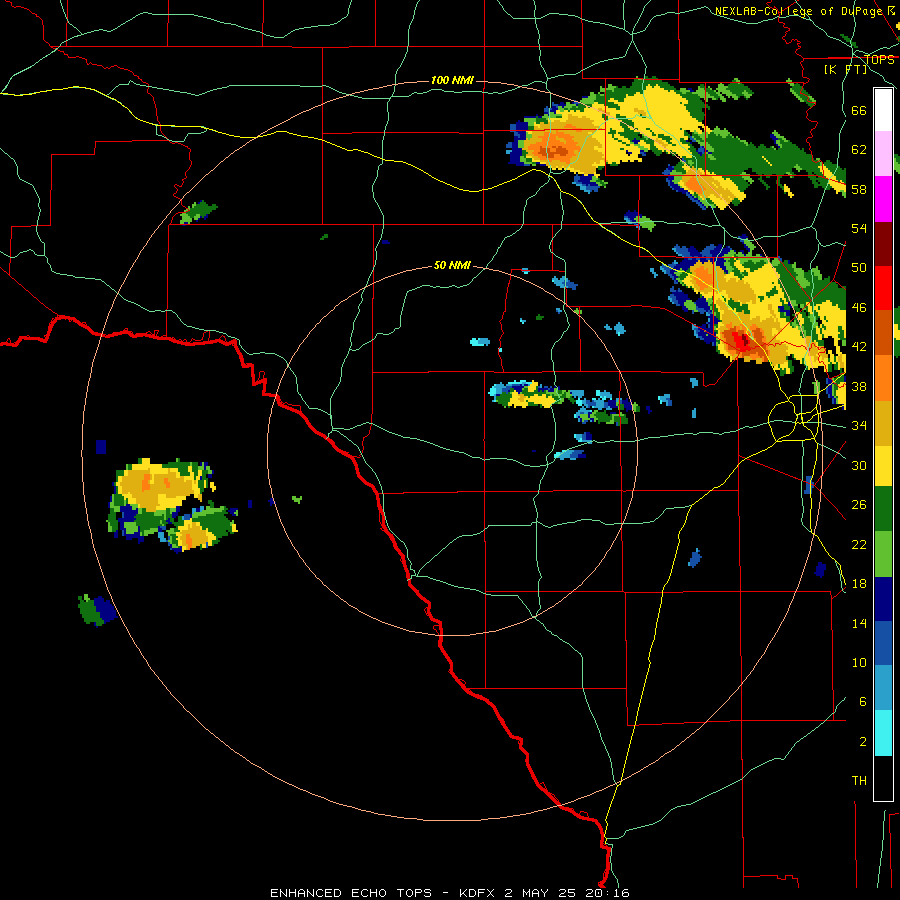Pick the cyan legend swatch near 2

tap(883, 733)
